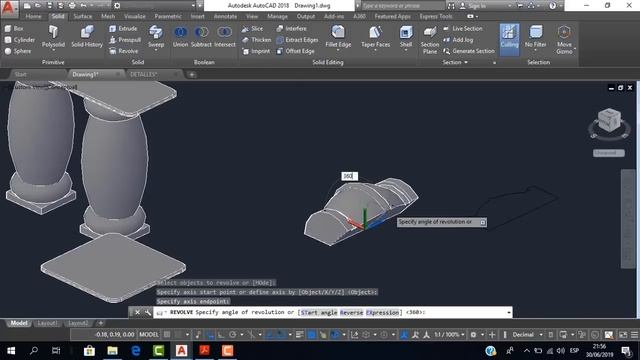
Task: Apply Union boolean operation
Action: pyautogui.click(x=180, y=37)
